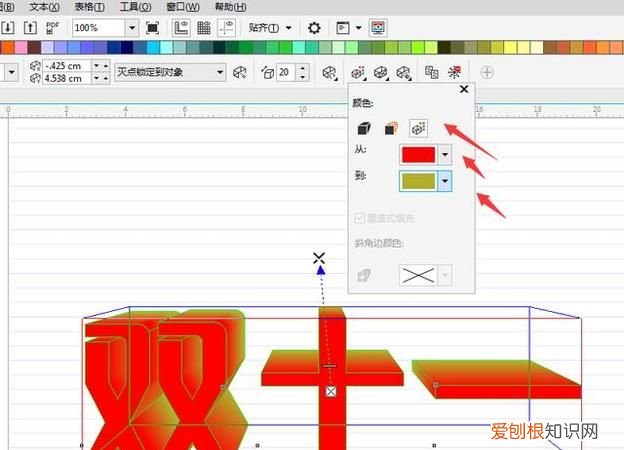624x450 pixels.
Task: Click the extrude depth slider bar on canvas
Action: [329, 366]
